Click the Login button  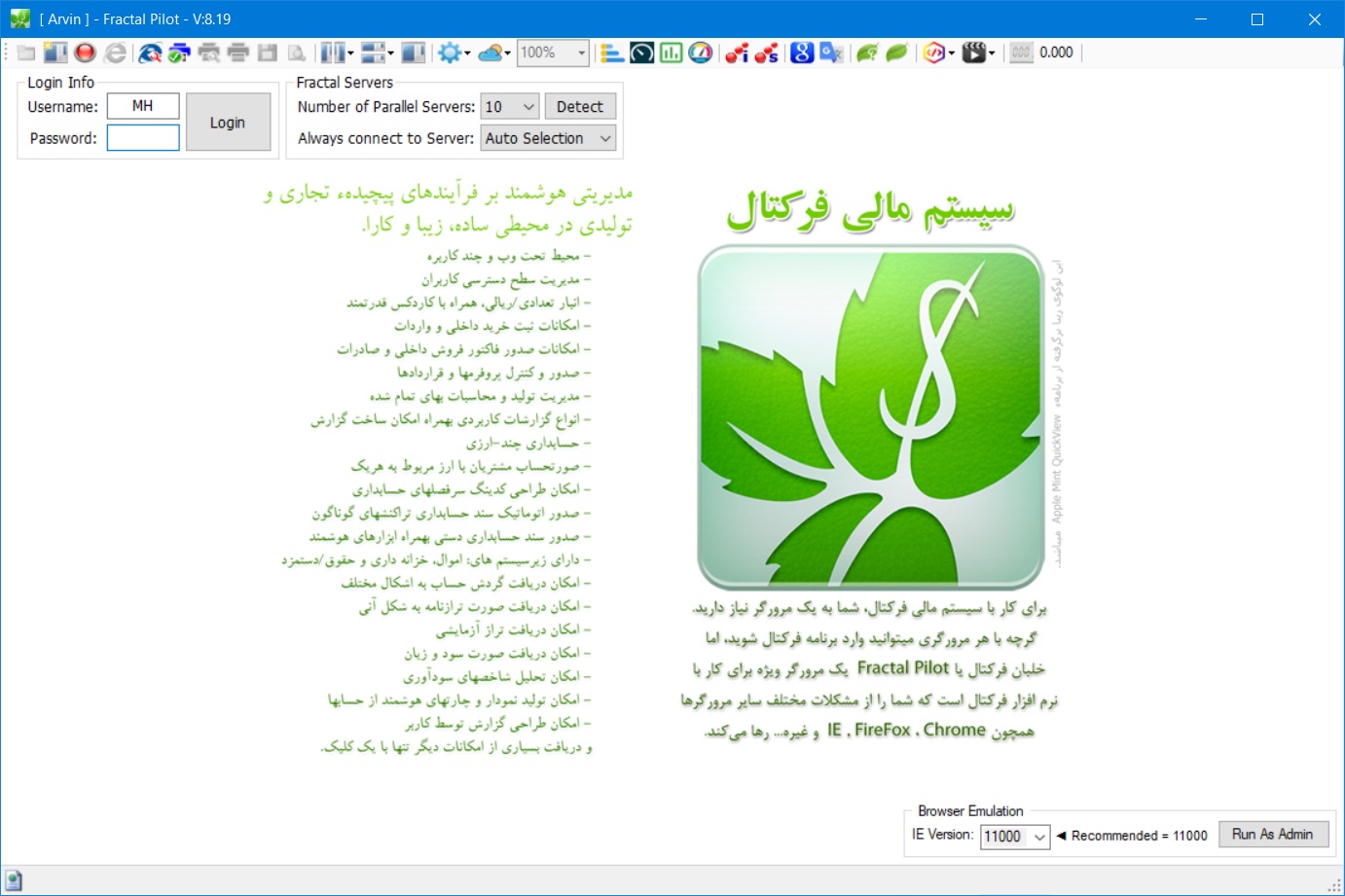[228, 123]
